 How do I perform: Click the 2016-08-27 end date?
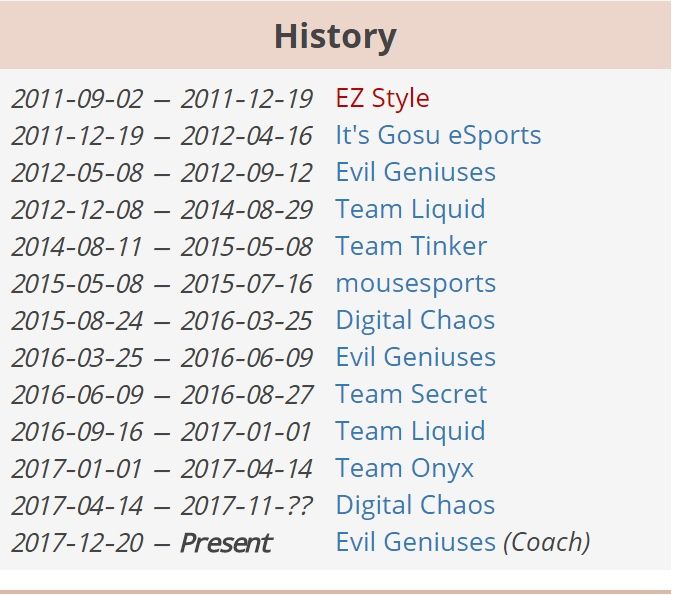246,395
